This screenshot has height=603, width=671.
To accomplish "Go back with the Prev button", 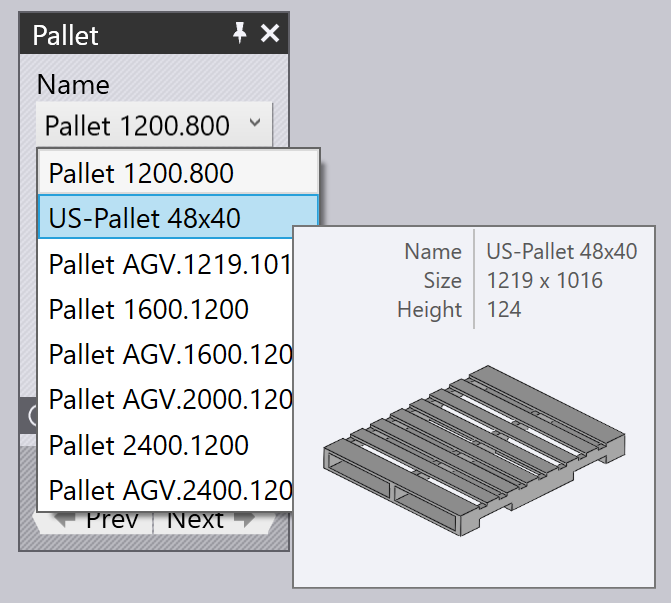I will (x=94, y=522).
